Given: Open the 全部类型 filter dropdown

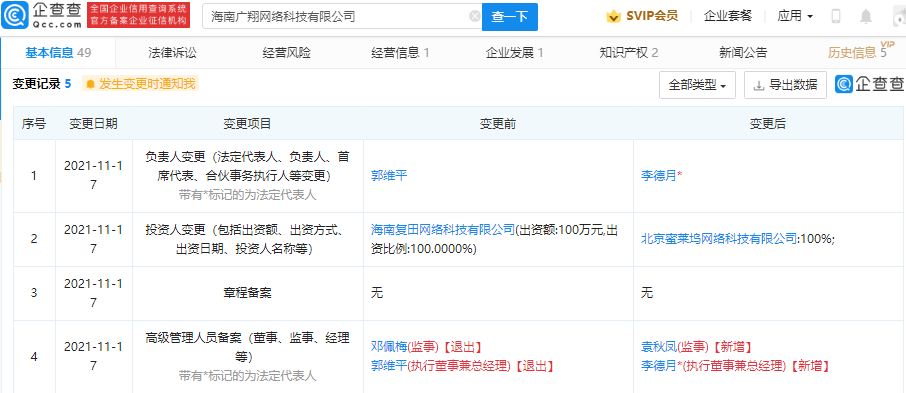Looking at the screenshot, I should [697, 86].
